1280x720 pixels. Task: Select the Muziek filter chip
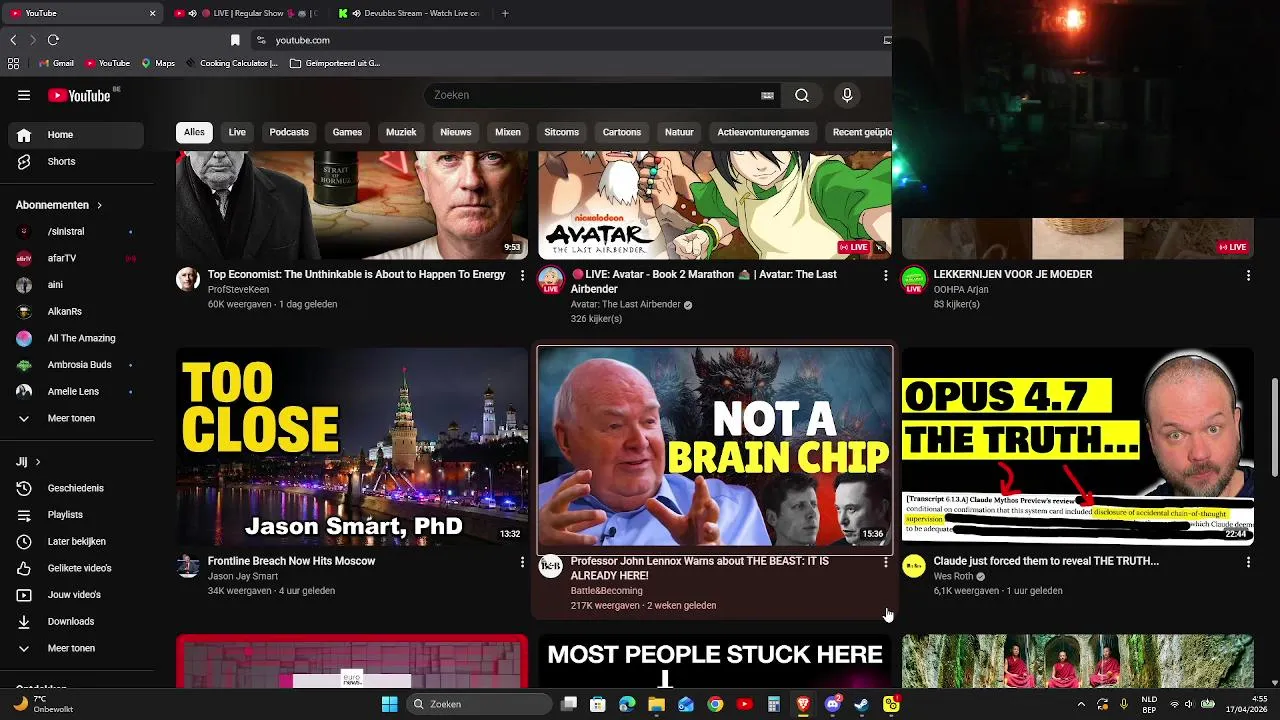(401, 132)
